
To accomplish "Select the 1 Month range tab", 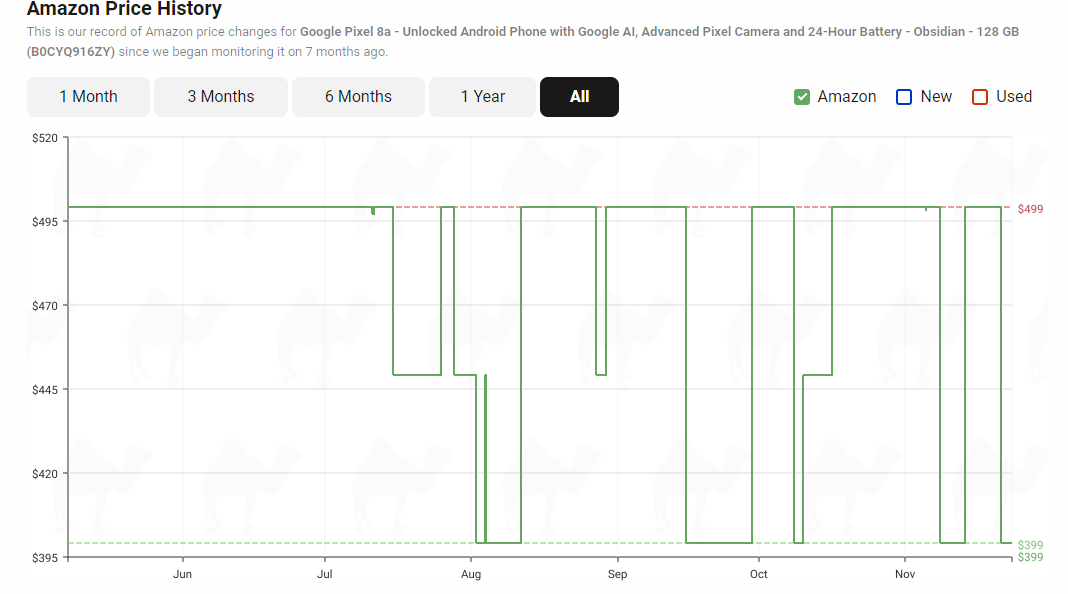I will (x=89, y=97).
